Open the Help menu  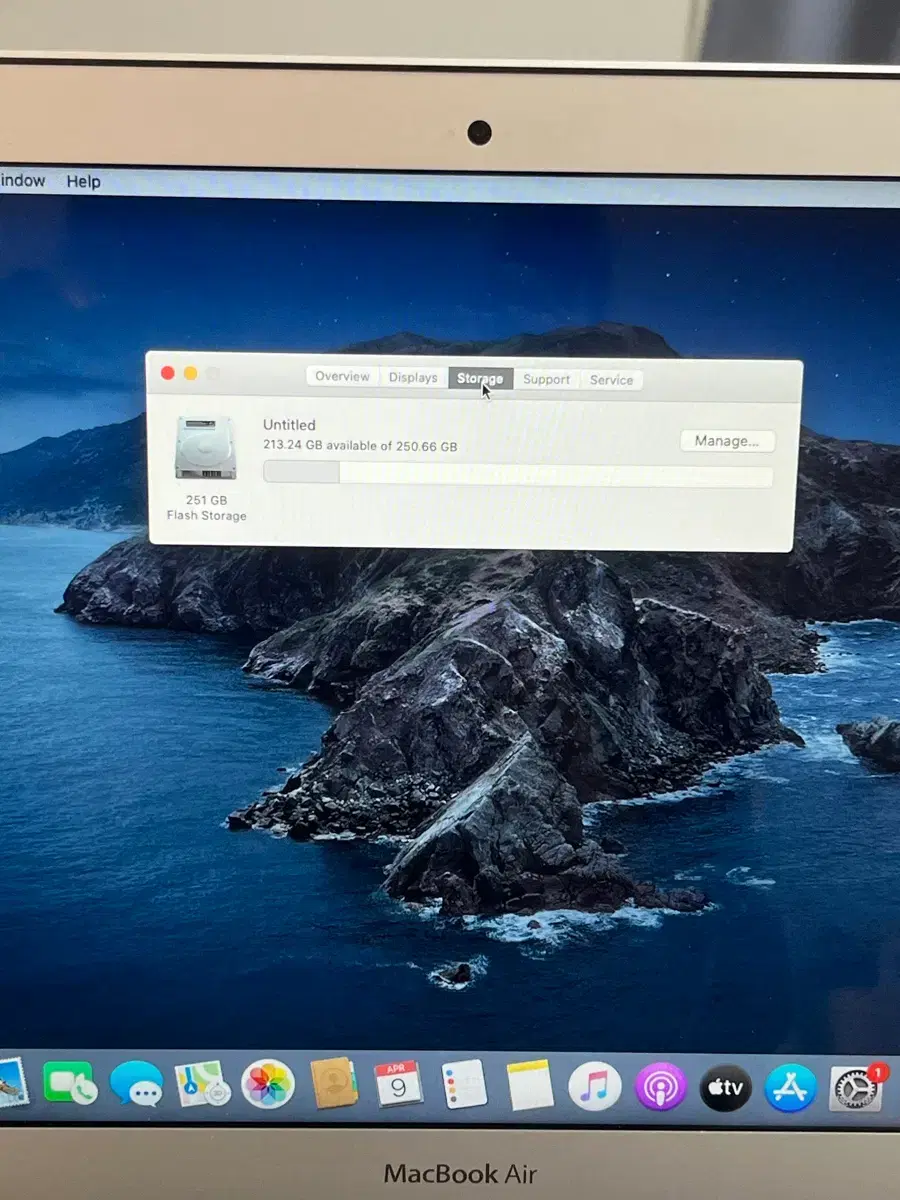(x=84, y=181)
